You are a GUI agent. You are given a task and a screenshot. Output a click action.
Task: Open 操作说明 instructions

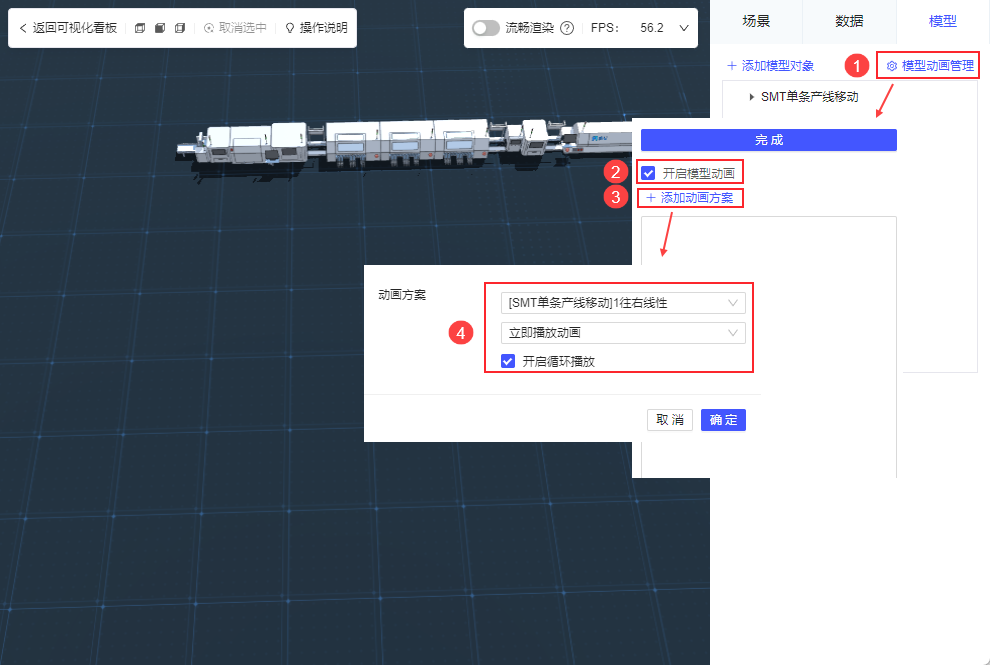(316, 28)
